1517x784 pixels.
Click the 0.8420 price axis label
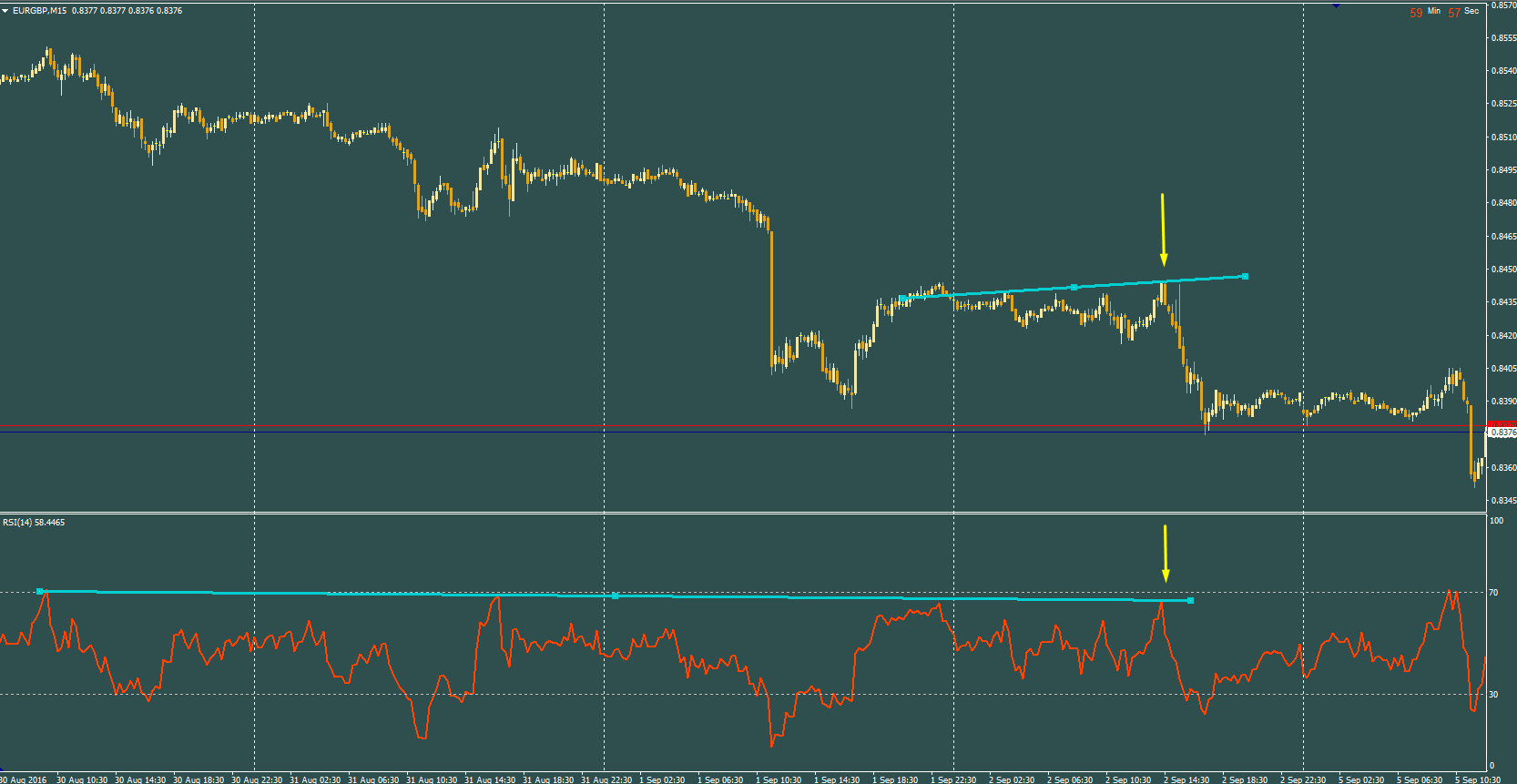[x=1503, y=336]
